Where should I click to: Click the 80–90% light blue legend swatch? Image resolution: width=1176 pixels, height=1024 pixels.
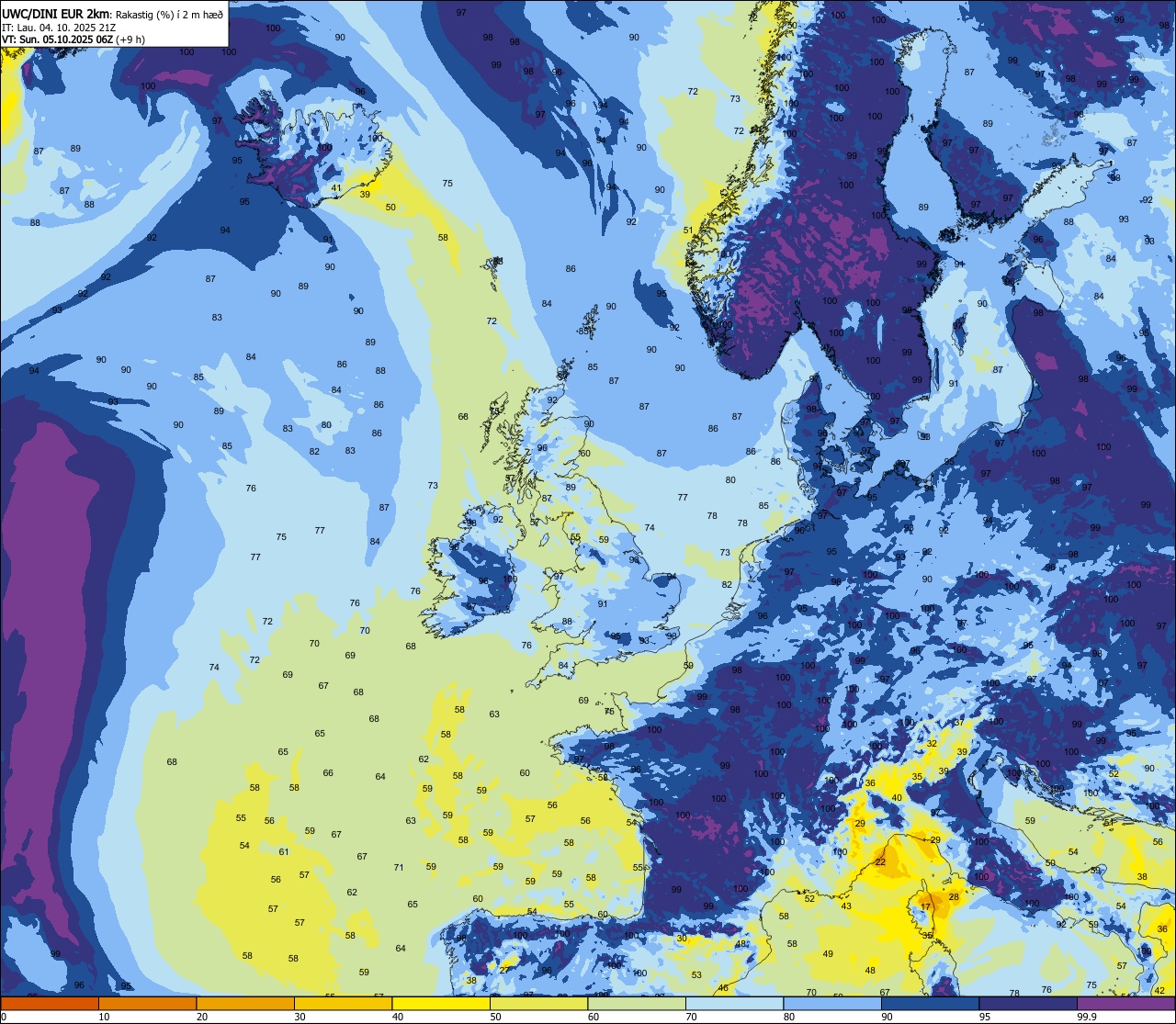pyautogui.click(x=832, y=1003)
